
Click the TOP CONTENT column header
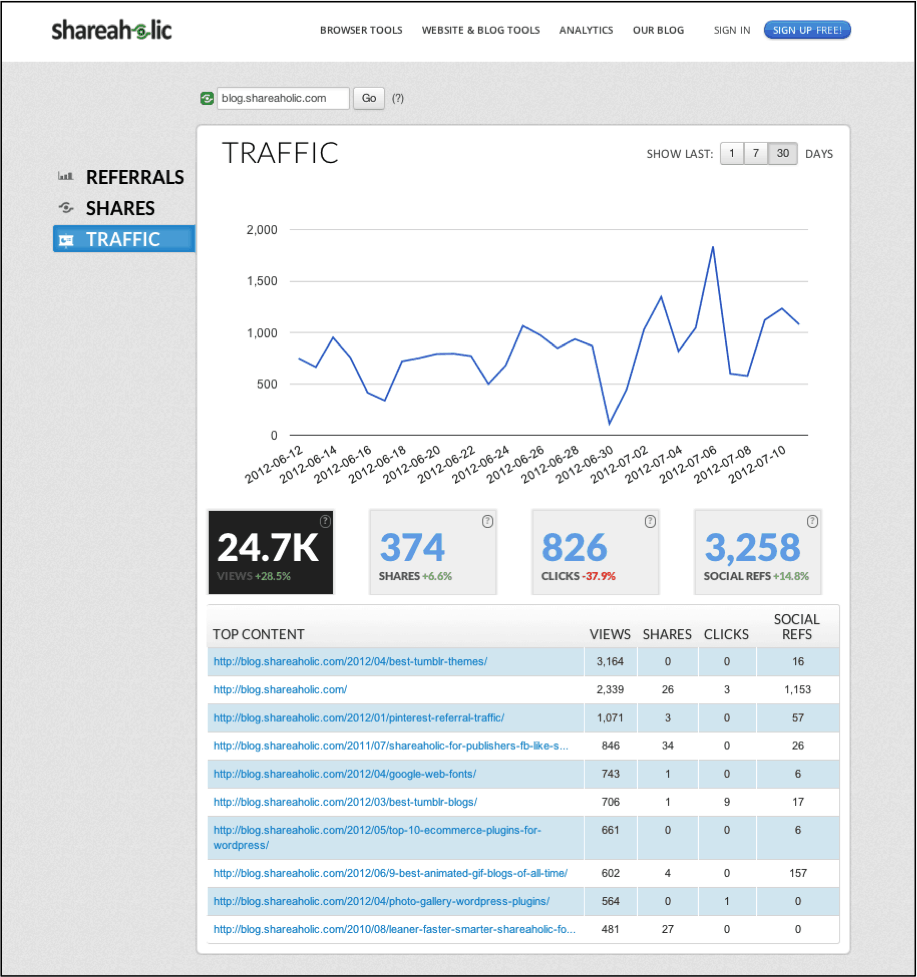click(x=259, y=634)
